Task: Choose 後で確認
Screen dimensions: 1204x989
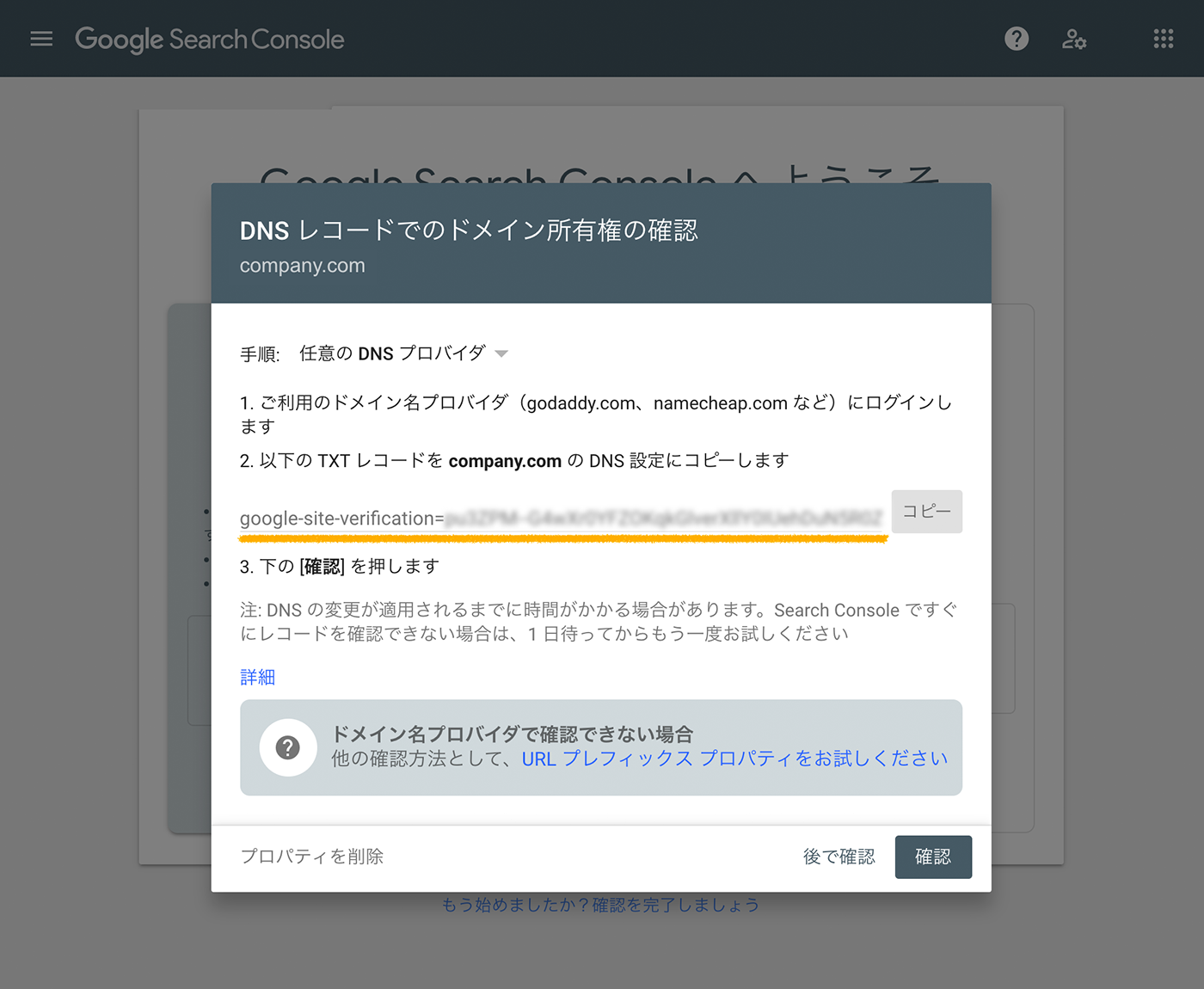Action: click(x=839, y=857)
